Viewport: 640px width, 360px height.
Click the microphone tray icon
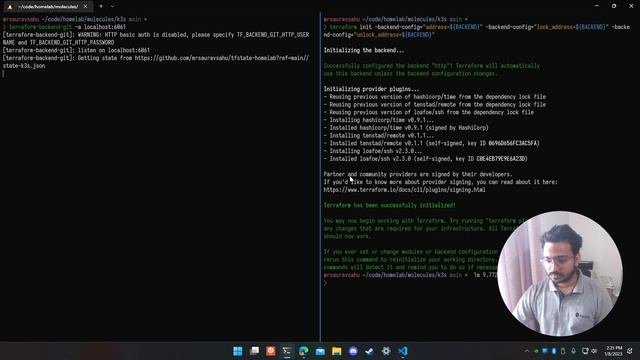tap(573, 351)
